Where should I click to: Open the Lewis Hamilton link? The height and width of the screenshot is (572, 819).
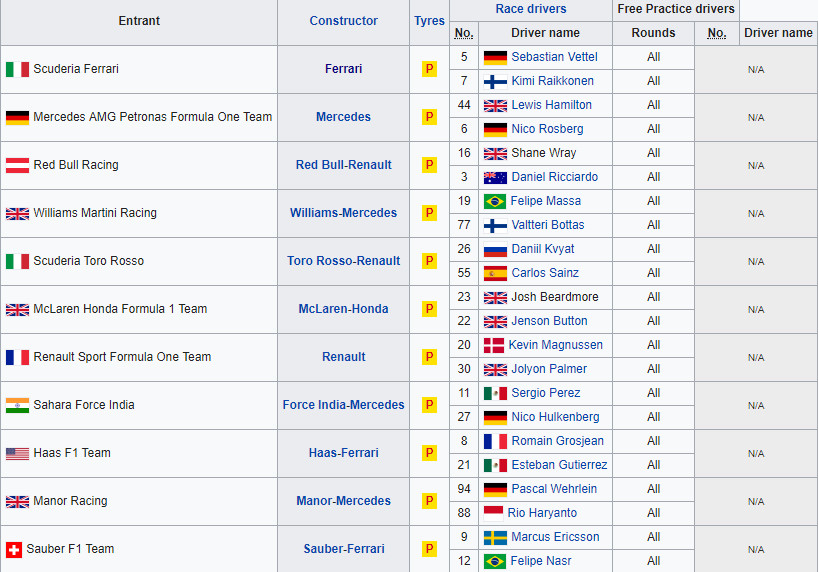552,105
